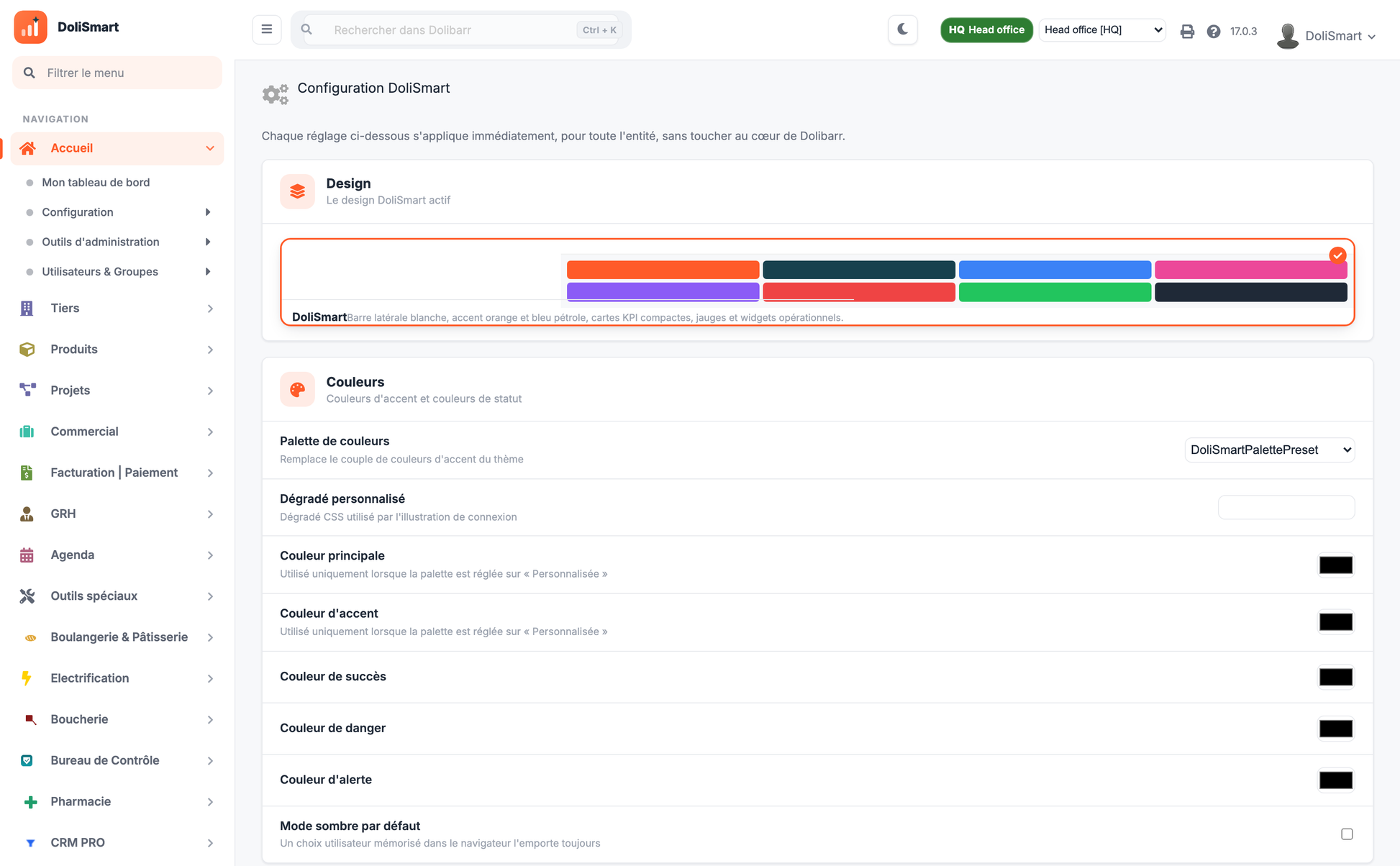Expand the Tiers menu chevron
The image size is (1400, 866).
pos(210,309)
